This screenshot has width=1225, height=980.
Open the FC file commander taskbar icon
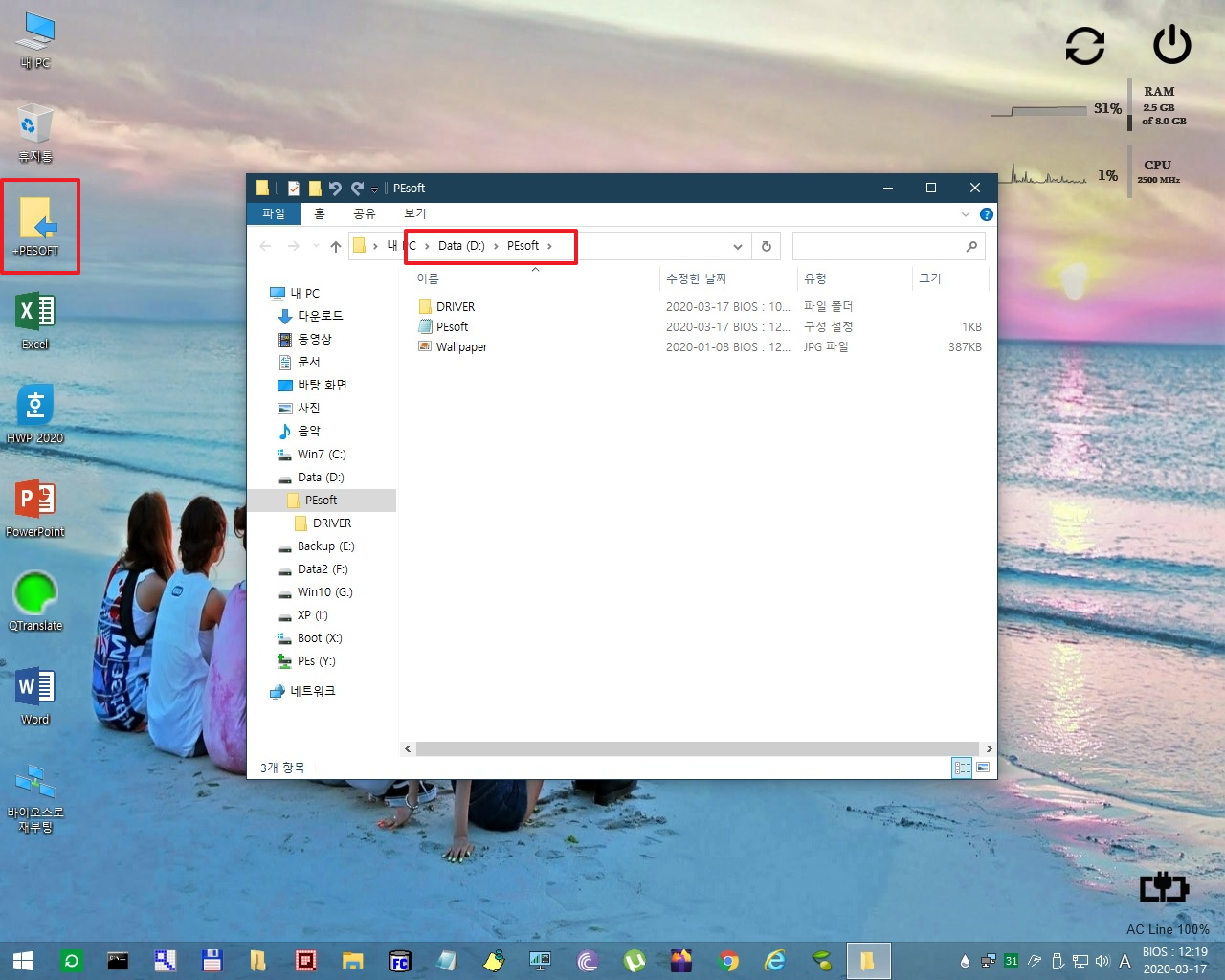pos(400,961)
